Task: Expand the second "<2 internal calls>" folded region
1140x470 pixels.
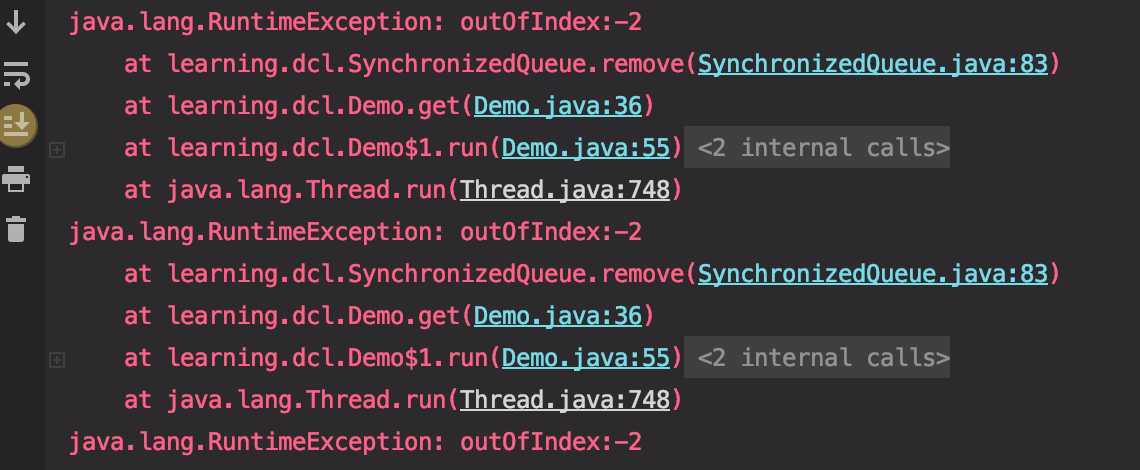Action: click(x=817, y=357)
